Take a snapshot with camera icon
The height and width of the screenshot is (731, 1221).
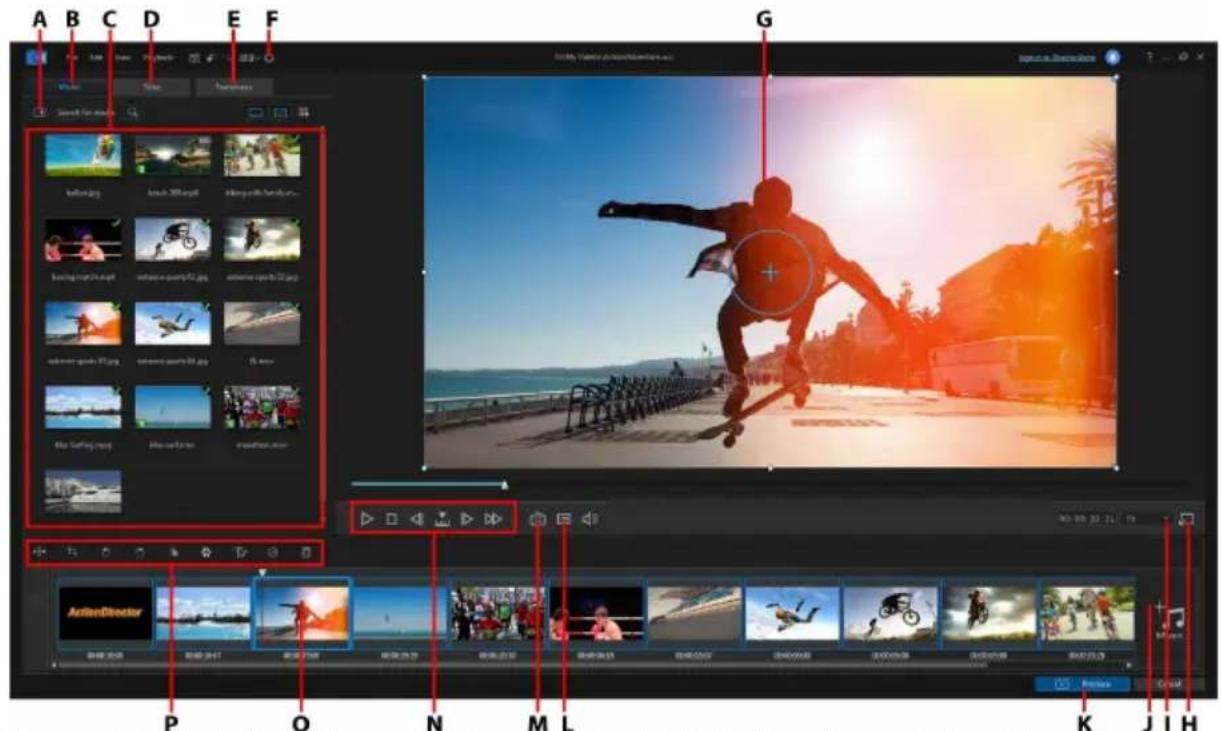tap(538, 519)
